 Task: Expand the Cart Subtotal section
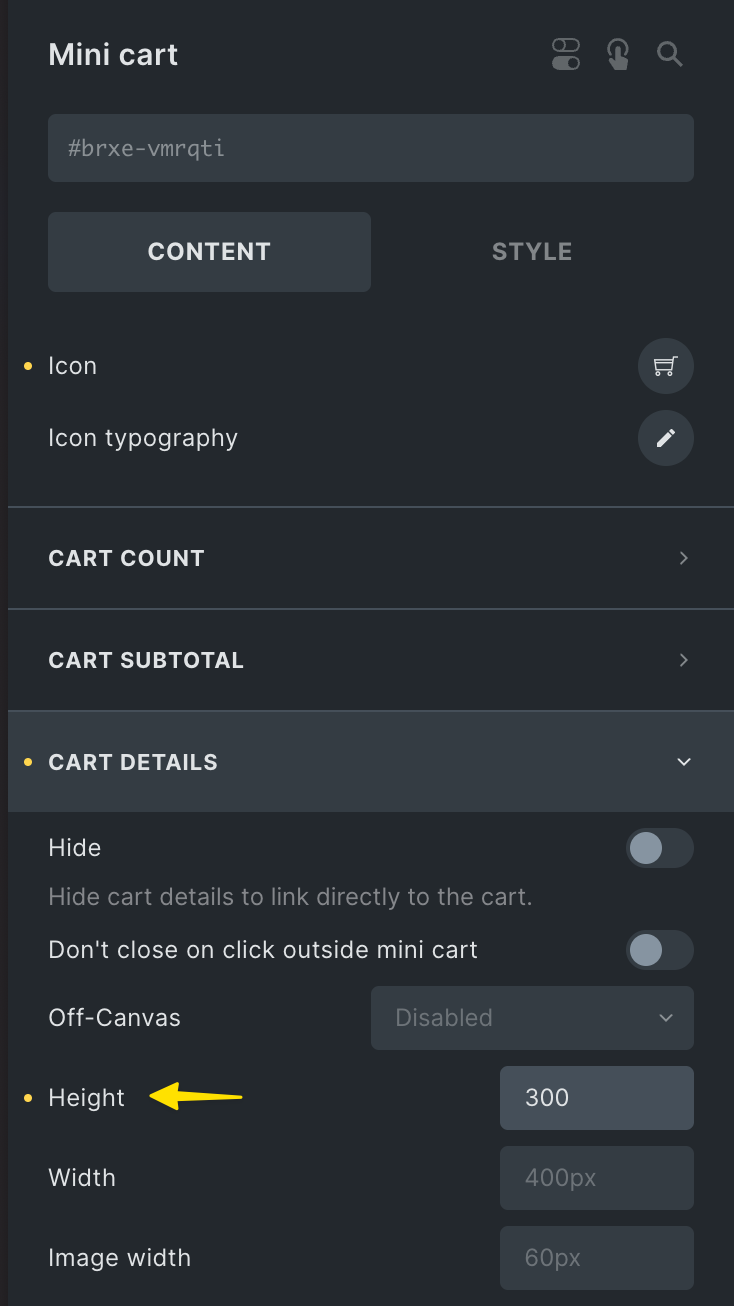coord(370,660)
